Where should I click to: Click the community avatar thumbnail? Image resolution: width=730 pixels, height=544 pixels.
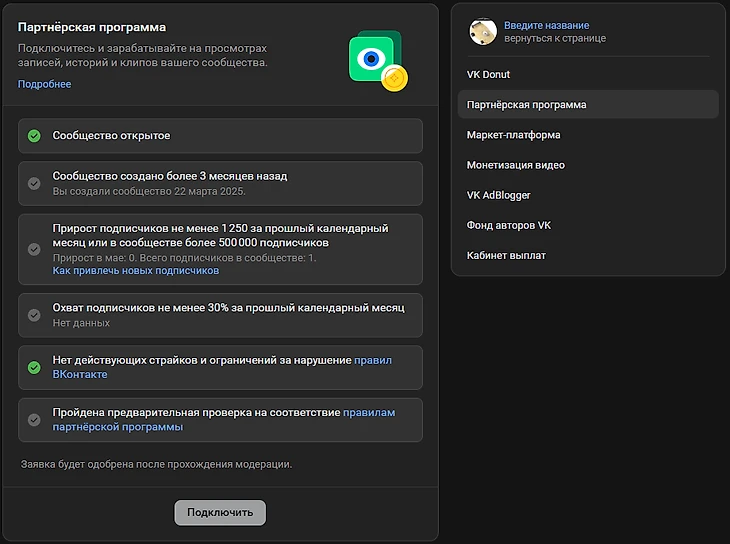coord(483,32)
